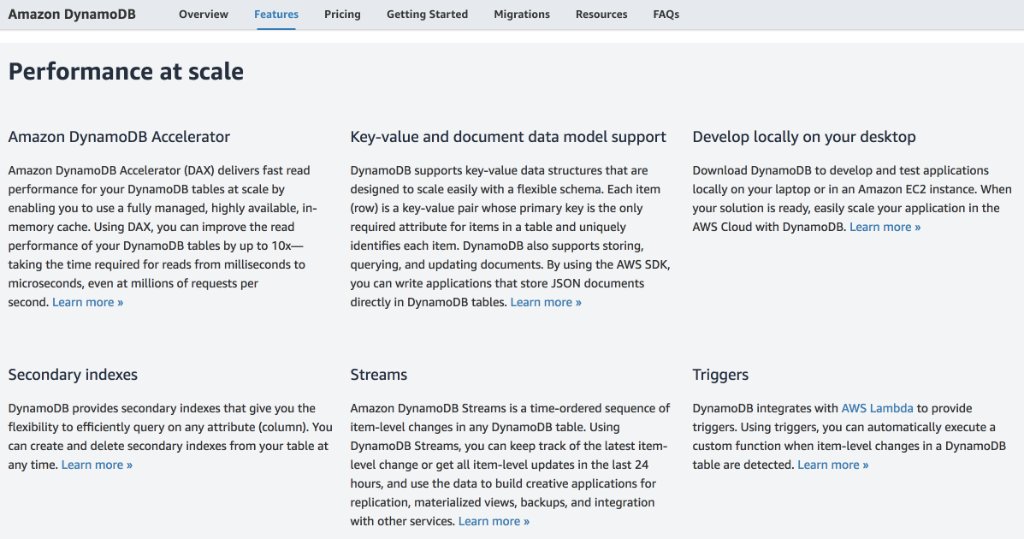Click the Amazon DynamoDB Accelerator heading
This screenshot has width=1024, height=539.
click(x=119, y=137)
